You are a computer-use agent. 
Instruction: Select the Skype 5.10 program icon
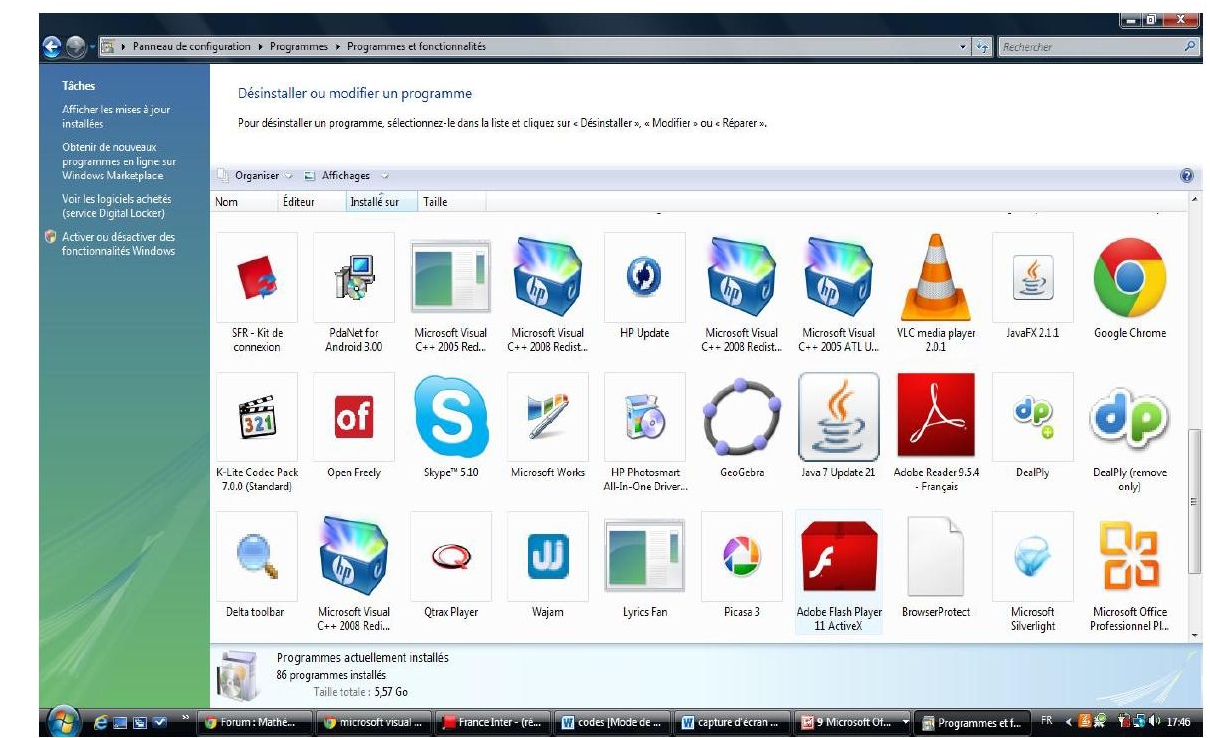tap(451, 415)
